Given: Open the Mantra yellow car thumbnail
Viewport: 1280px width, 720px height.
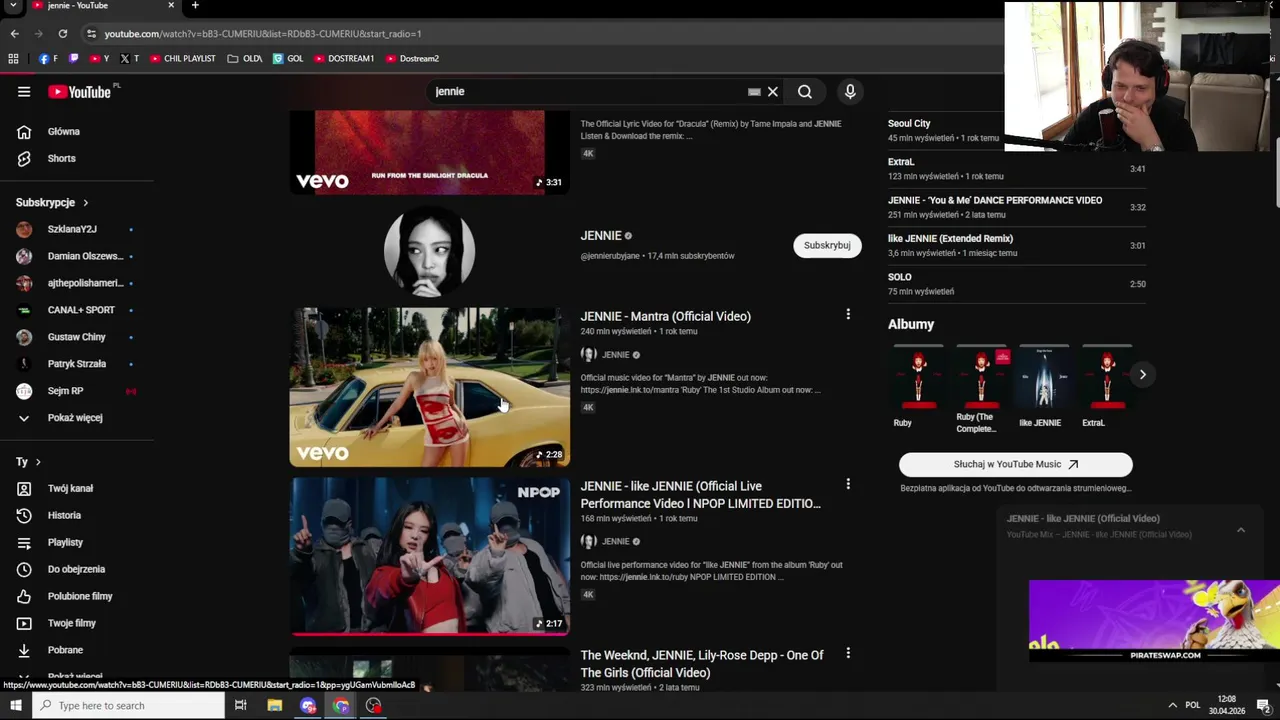Looking at the screenshot, I should [430, 388].
